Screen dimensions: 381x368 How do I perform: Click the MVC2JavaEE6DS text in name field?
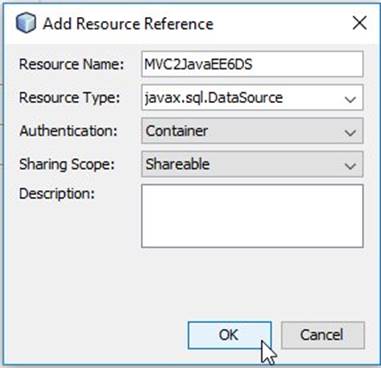pos(198,64)
